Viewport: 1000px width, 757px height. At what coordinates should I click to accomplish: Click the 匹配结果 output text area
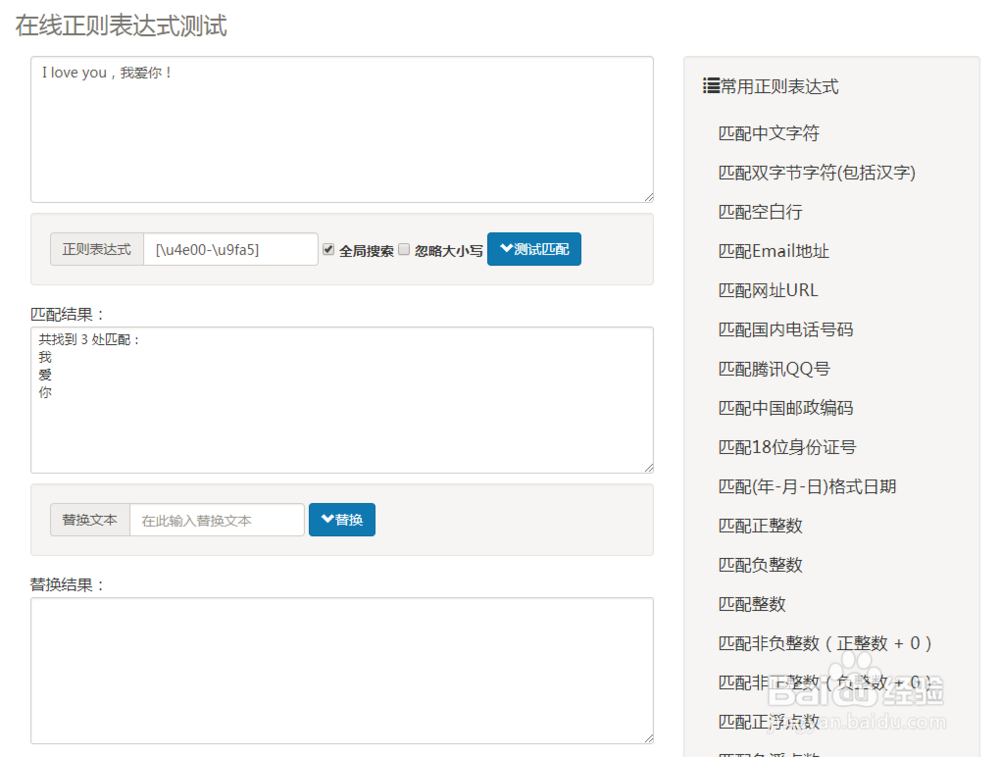(x=342, y=400)
